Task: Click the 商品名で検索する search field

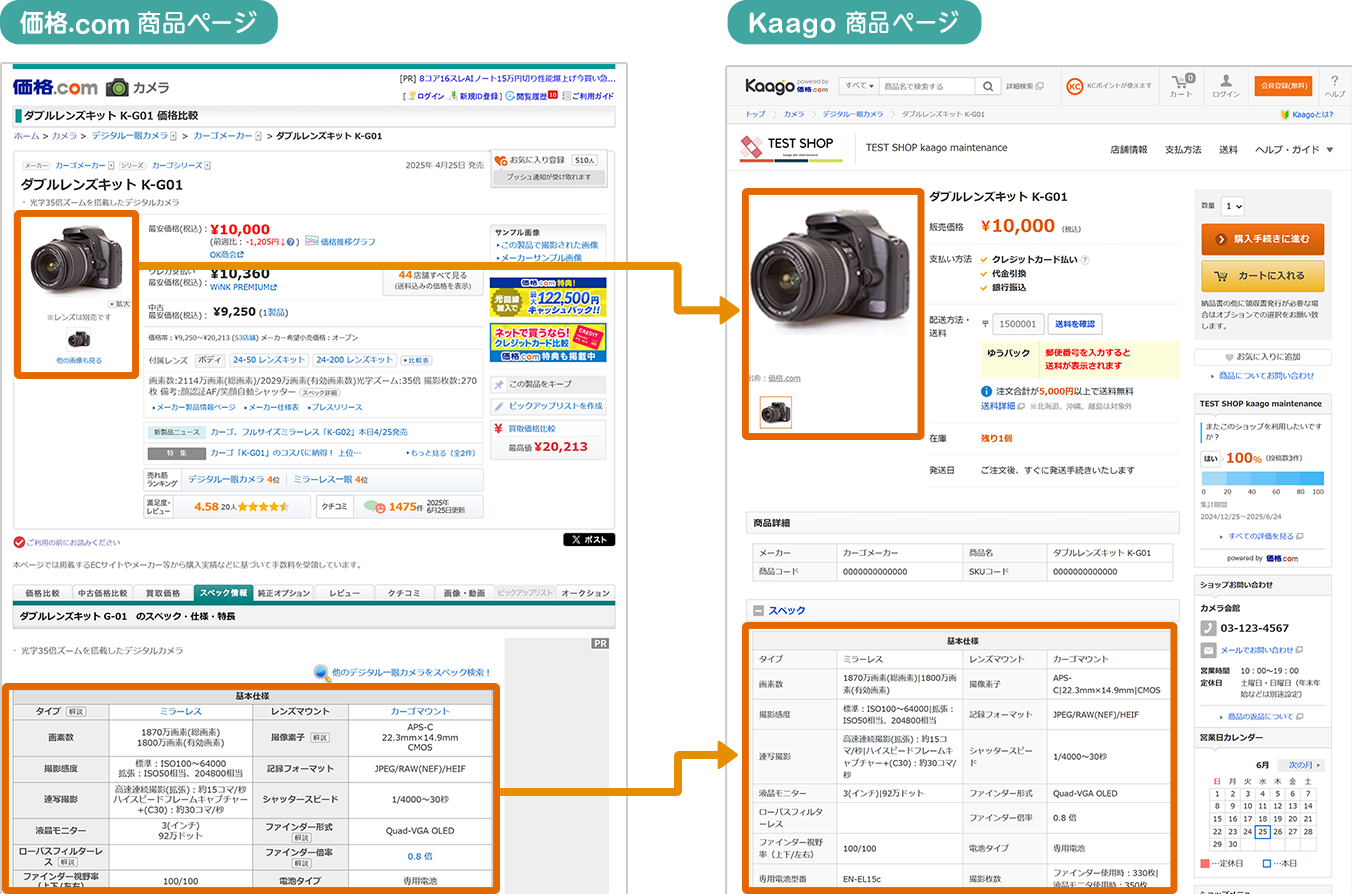Action: pyautogui.click(x=927, y=86)
